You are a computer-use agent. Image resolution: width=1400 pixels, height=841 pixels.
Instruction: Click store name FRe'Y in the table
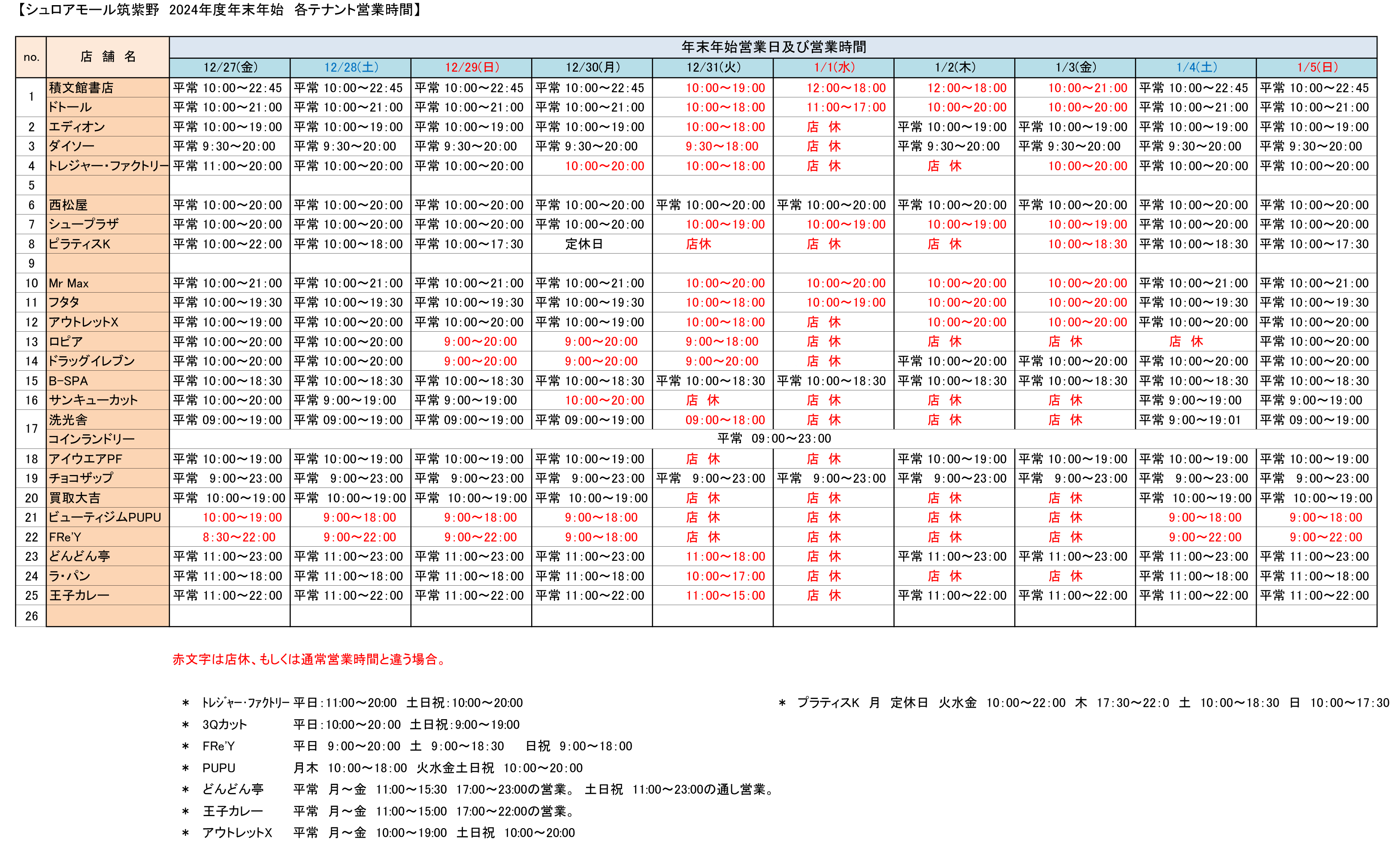(65, 537)
